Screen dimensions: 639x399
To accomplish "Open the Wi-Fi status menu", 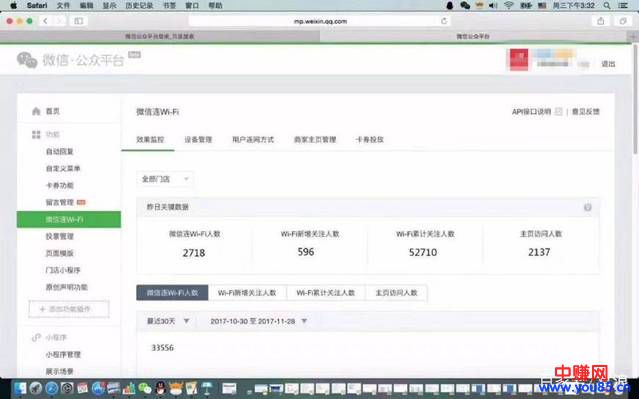I will (508, 5).
